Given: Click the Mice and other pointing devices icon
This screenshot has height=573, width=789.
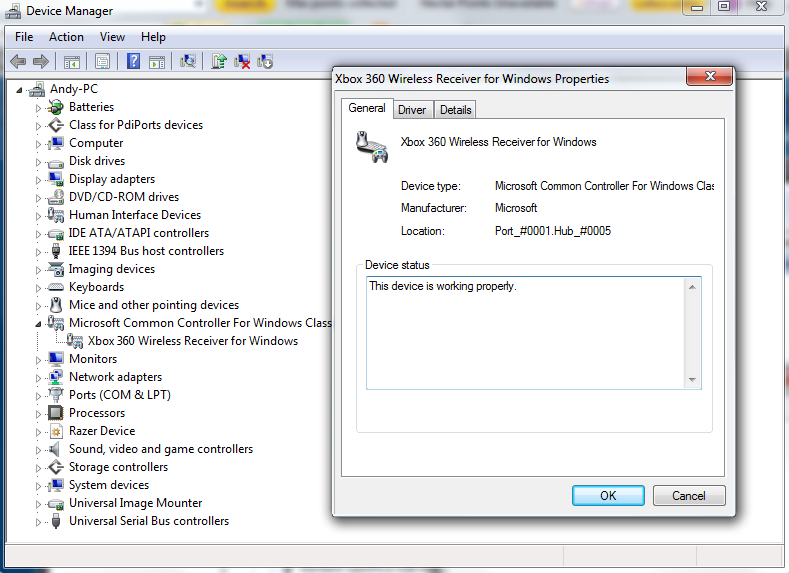Looking at the screenshot, I should tap(56, 305).
